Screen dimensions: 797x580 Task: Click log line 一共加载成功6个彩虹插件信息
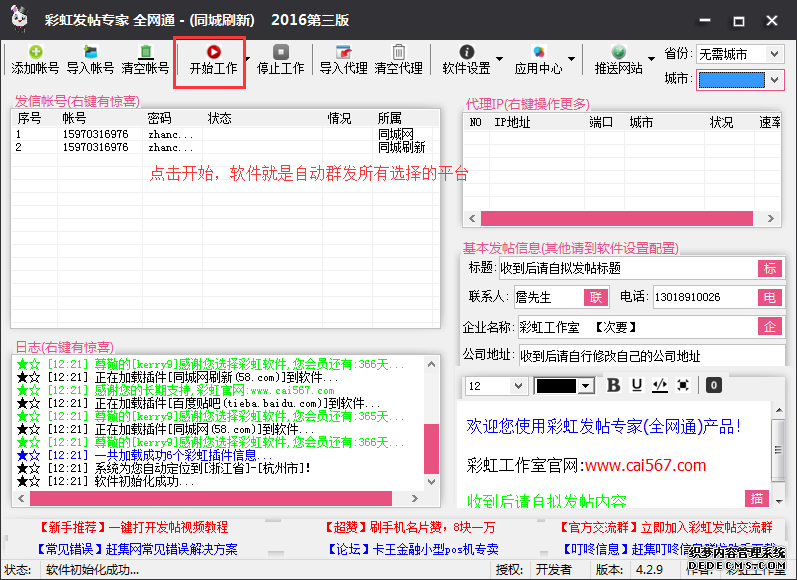pyautogui.click(x=145, y=455)
